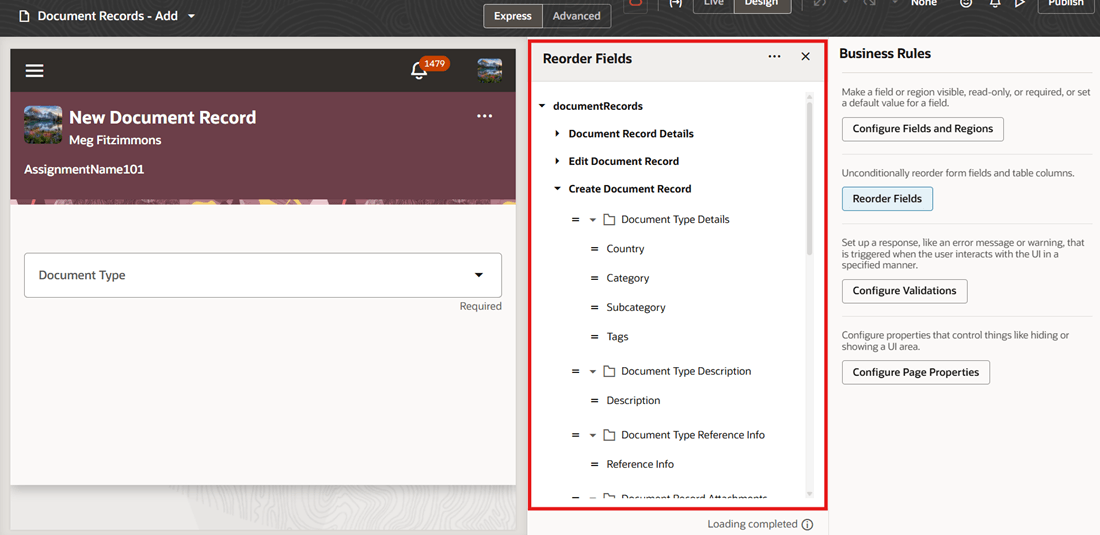This screenshot has height=535, width=1100.
Task: Open the New Document Record ellipsis menu
Action: pos(485,116)
